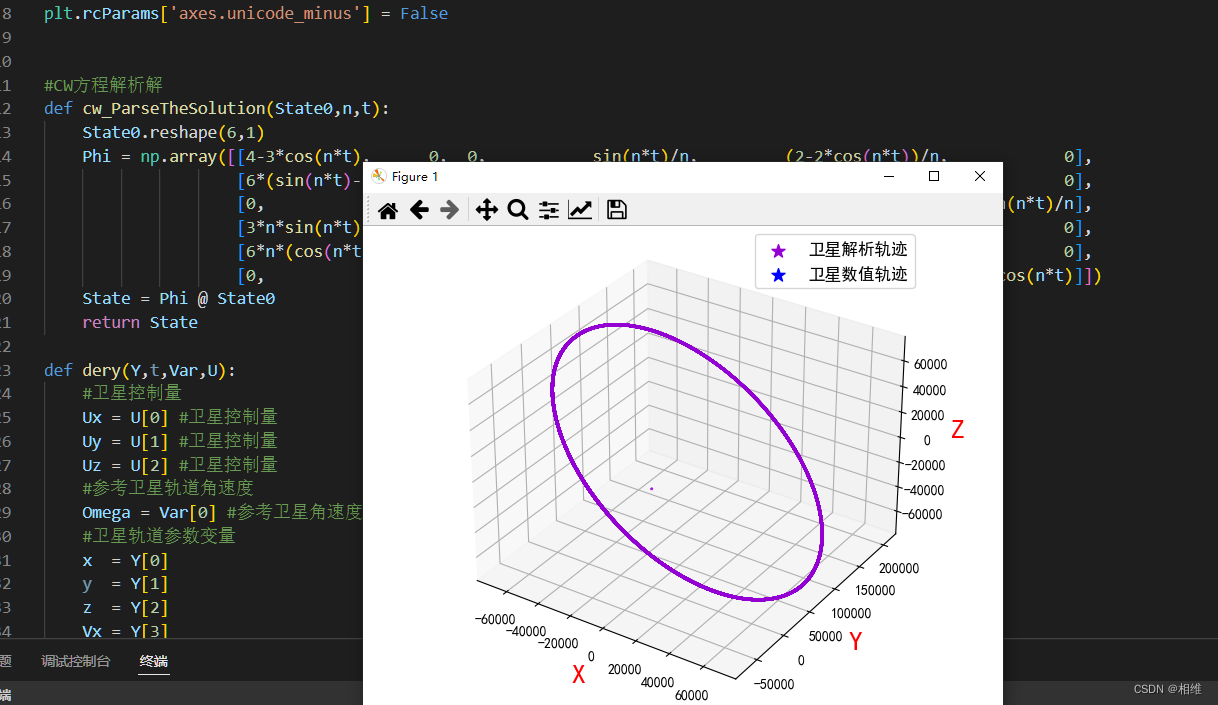Open the edit axis and curve parameters tool
The image size is (1218, 705).
(x=580, y=209)
